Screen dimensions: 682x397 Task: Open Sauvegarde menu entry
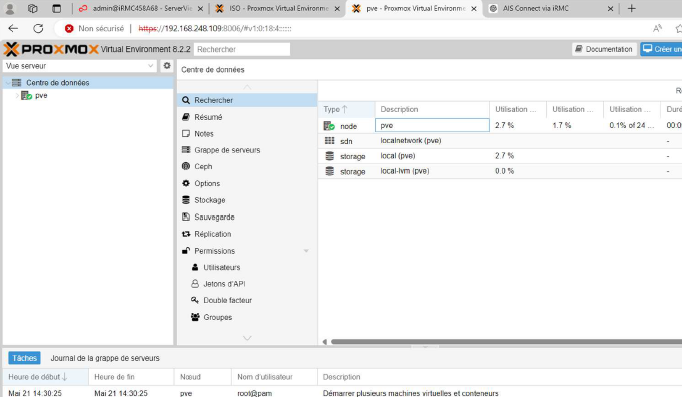(247, 217)
